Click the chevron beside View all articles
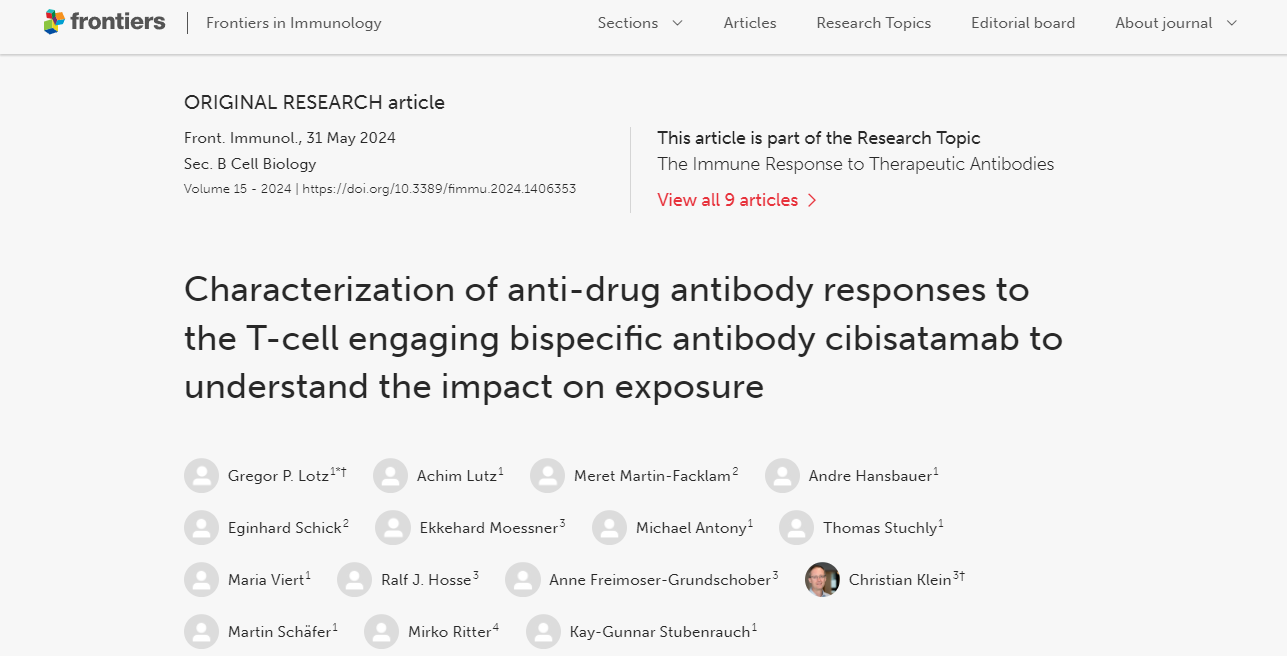1287x656 pixels. click(812, 200)
